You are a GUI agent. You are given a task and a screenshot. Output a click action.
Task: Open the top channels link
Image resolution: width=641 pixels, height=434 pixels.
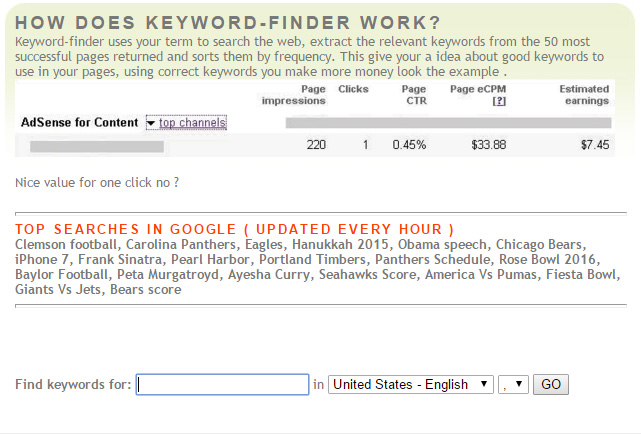tap(192, 123)
